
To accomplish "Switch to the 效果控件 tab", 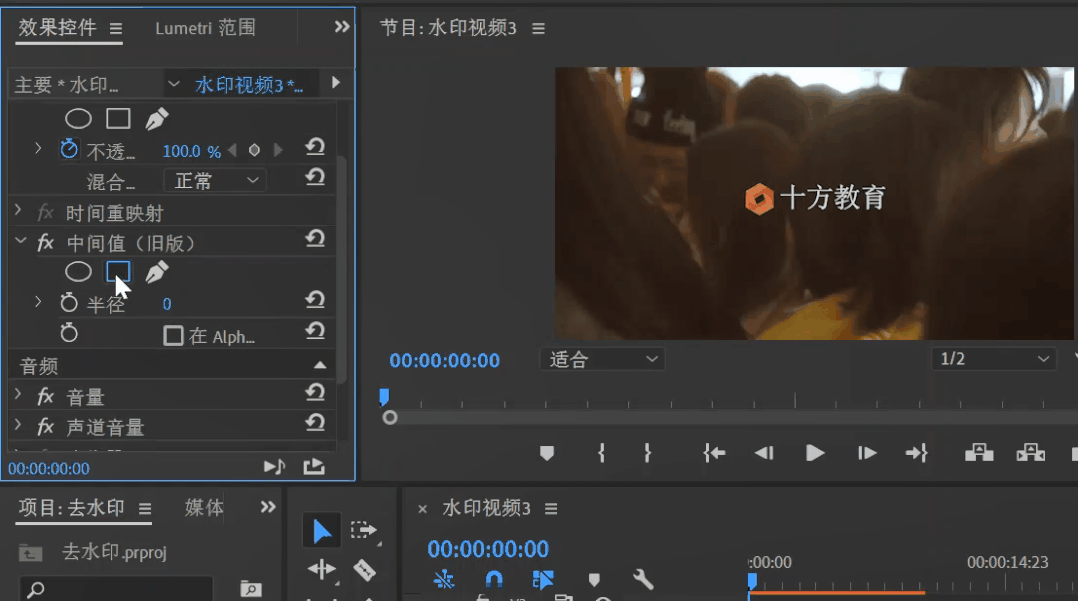I will point(57,28).
